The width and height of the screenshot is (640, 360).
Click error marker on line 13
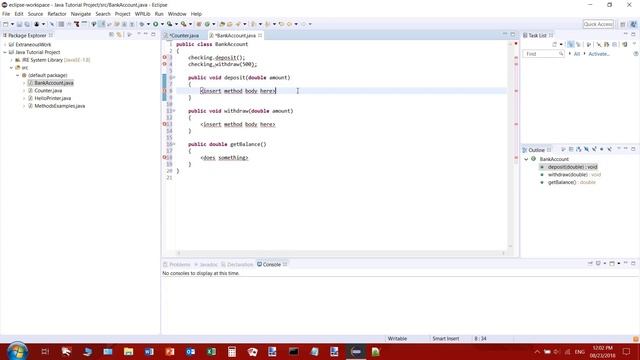click(164, 124)
